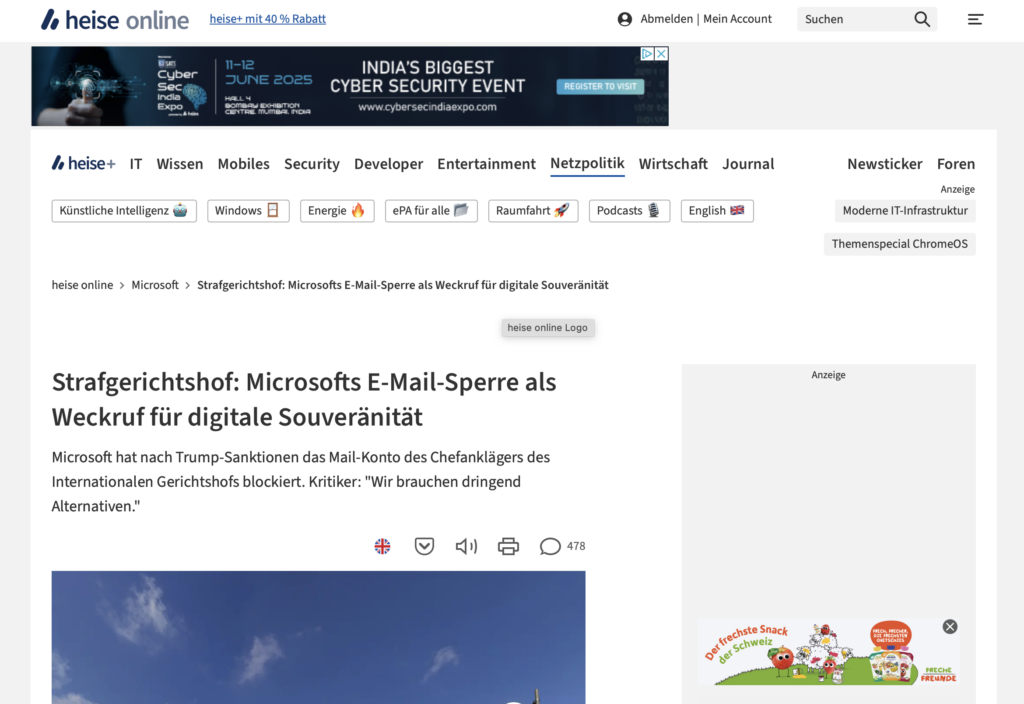Open the Wissen menu item
This screenshot has width=1024, height=704.
[180, 164]
